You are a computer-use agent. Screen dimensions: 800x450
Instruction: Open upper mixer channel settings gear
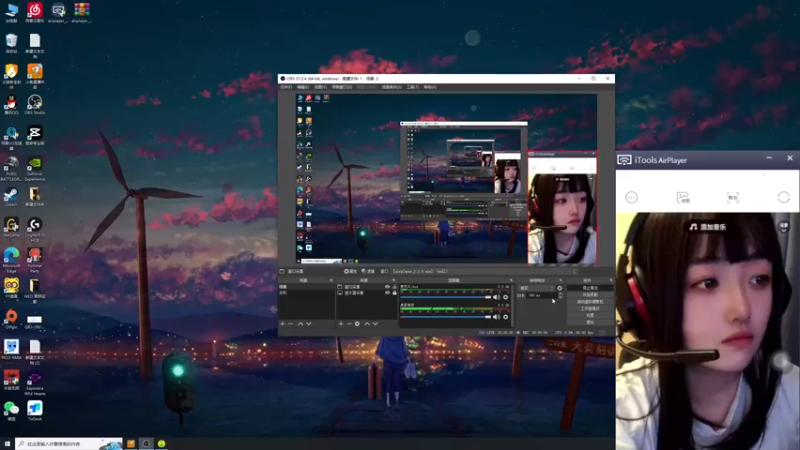[506, 297]
